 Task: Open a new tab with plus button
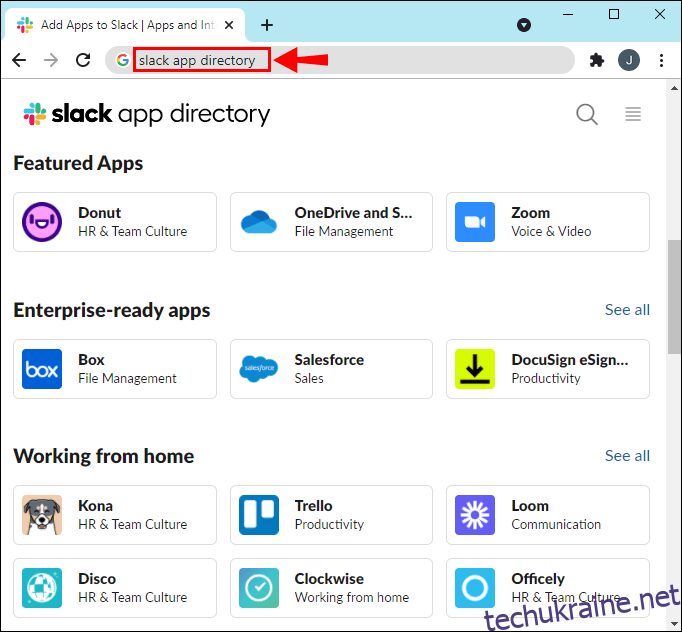tap(267, 25)
